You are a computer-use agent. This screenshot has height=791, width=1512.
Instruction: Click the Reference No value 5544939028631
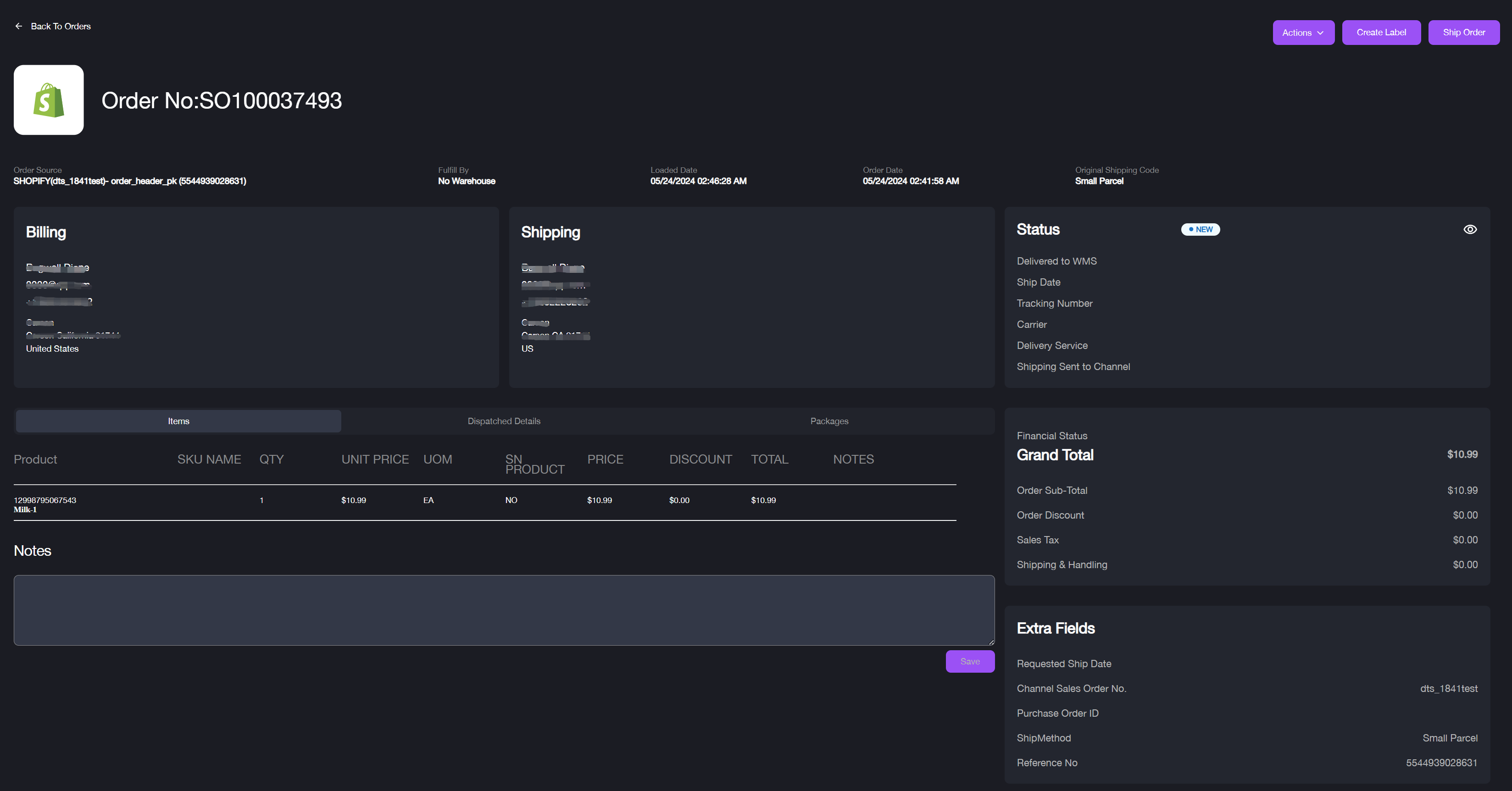tap(1441, 763)
